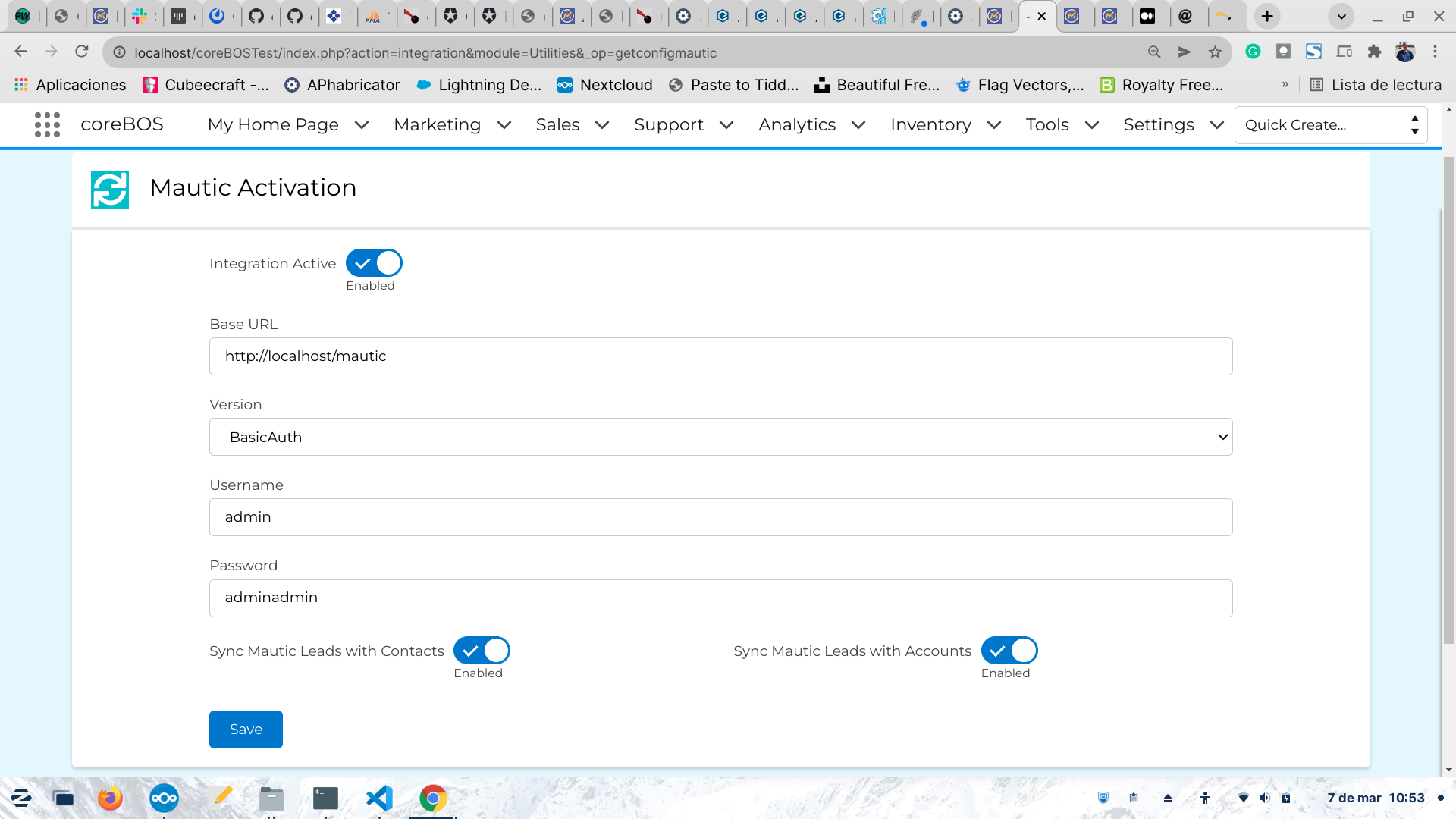Close the current active browser tab
Image resolution: width=1456 pixels, height=819 pixels.
1042,16
